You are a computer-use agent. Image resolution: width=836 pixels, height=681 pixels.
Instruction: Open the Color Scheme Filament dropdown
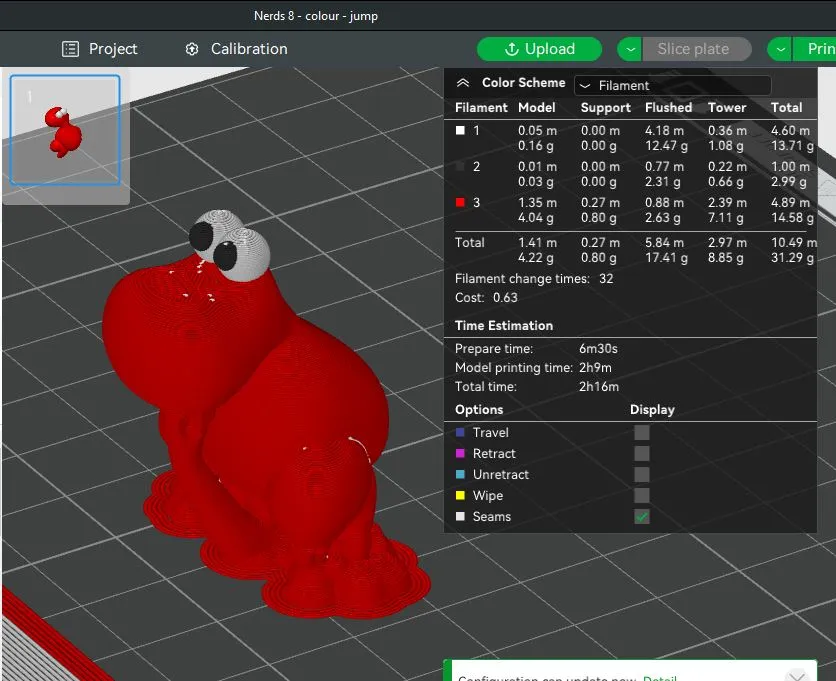pos(672,86)
